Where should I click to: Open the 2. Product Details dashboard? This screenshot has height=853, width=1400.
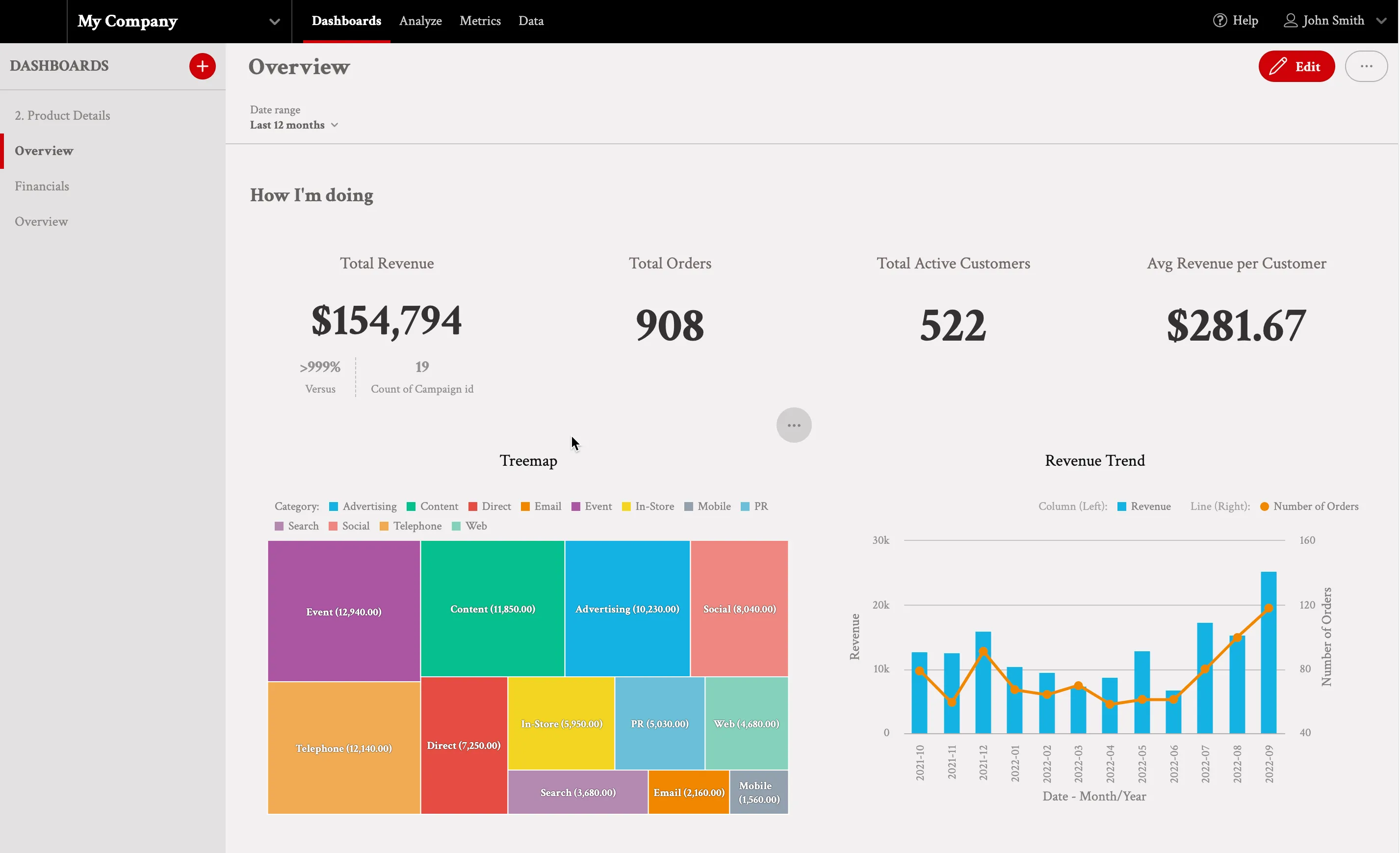tap(62, 115)
